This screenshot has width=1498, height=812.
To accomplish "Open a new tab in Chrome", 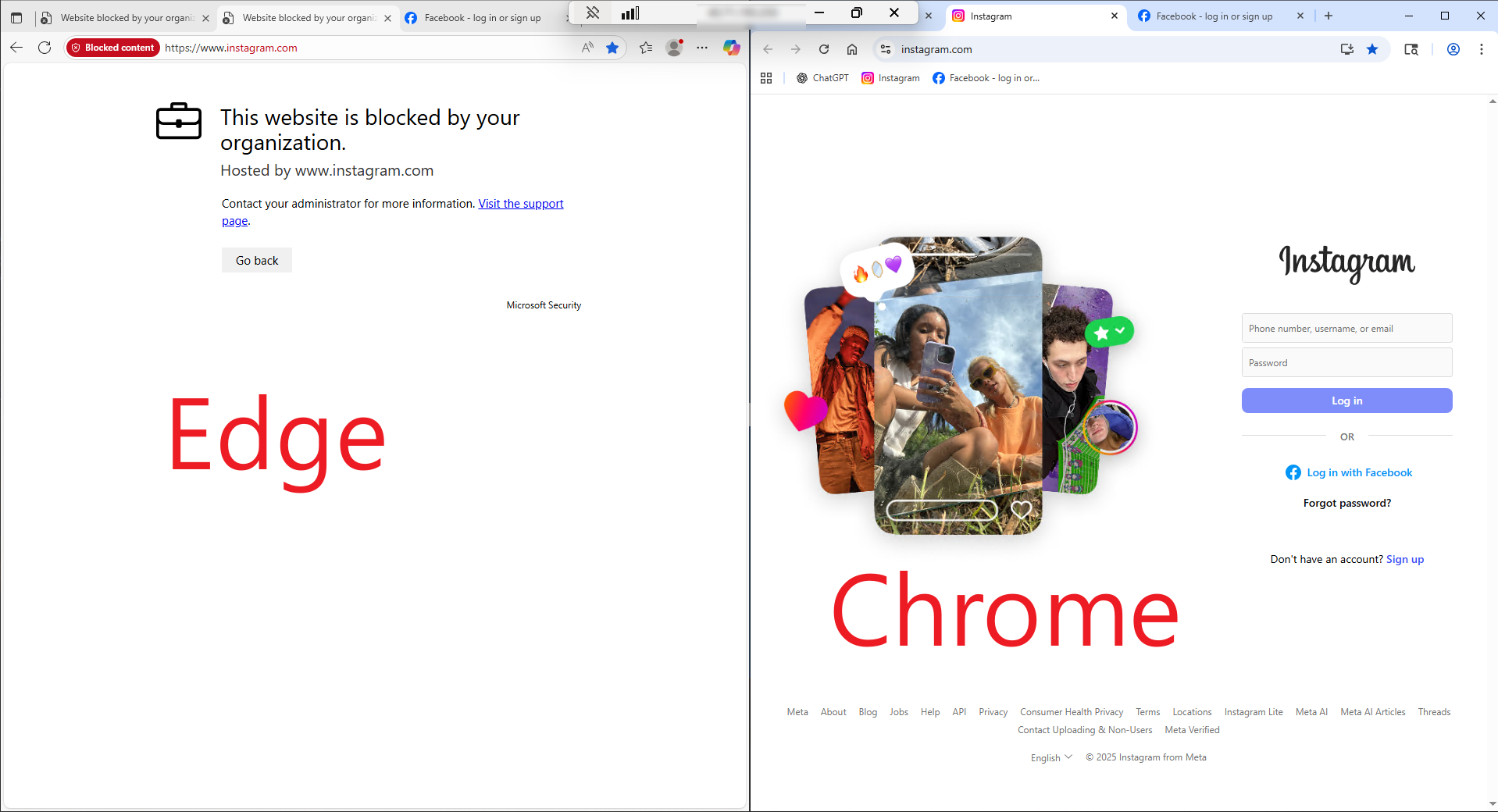I will pyautogui.click(x=1329, y=16).
